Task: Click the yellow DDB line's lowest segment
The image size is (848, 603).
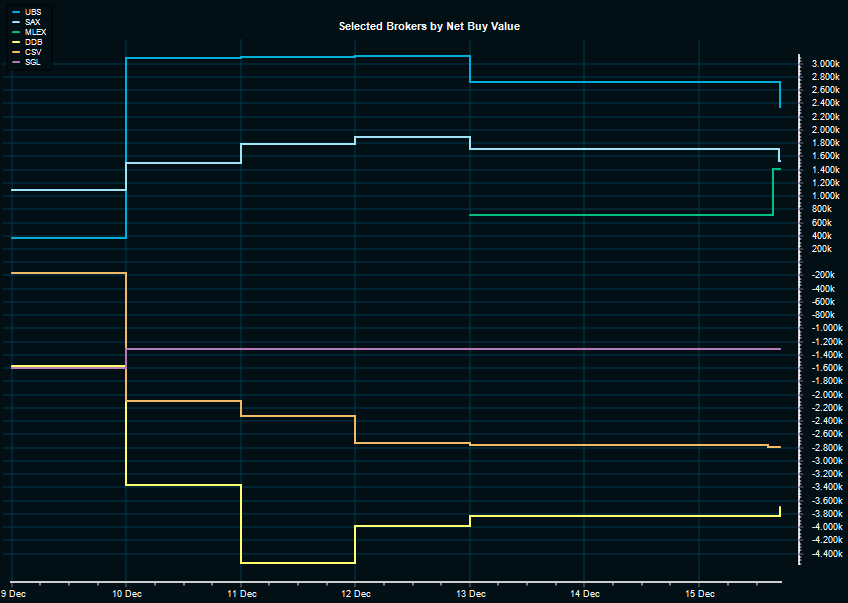Action: pos(298,563)
